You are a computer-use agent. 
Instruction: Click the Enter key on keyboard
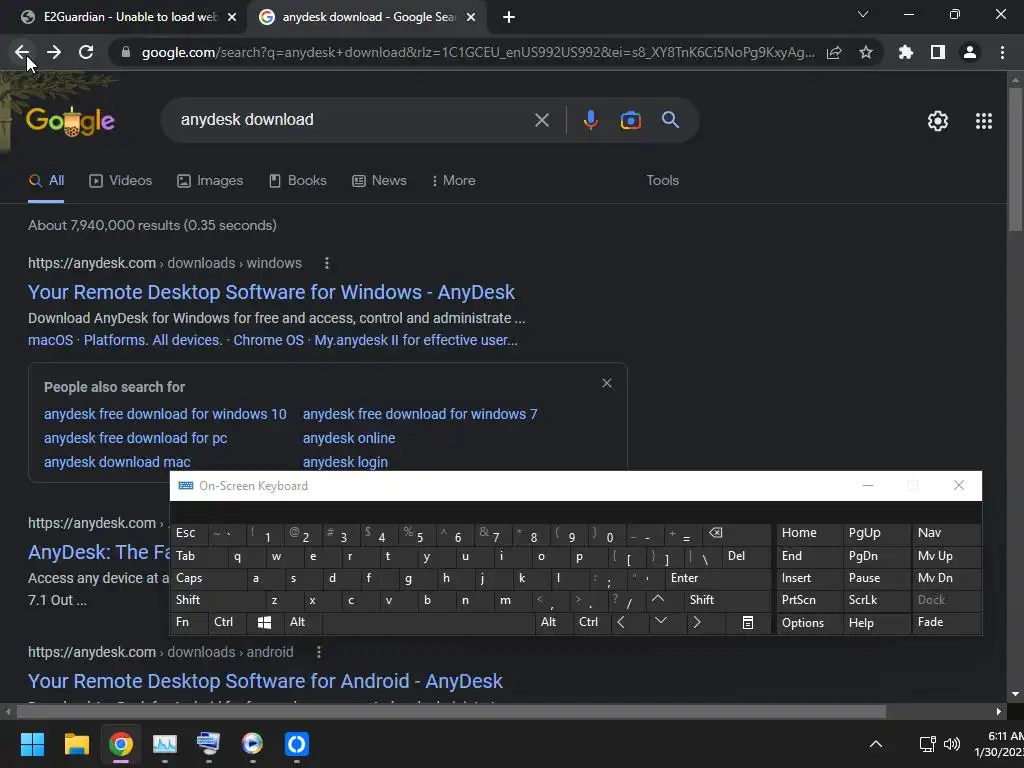[718, 579]
